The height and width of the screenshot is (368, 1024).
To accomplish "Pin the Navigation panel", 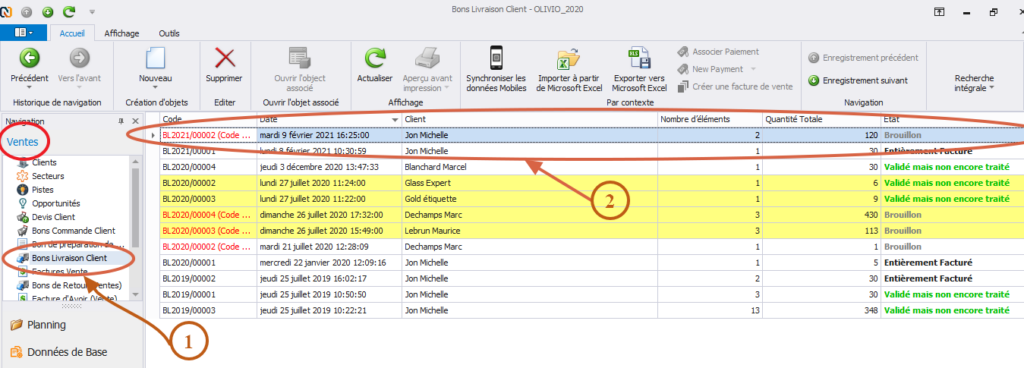I will tap(121, 121).
